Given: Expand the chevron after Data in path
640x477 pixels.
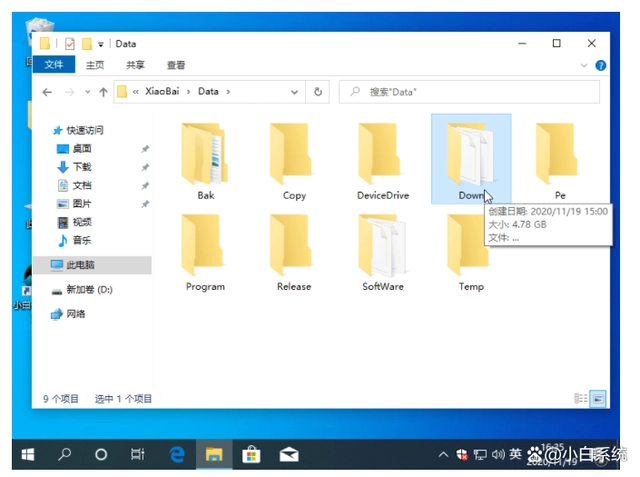Looking at the screenshot, I should 228,92.
